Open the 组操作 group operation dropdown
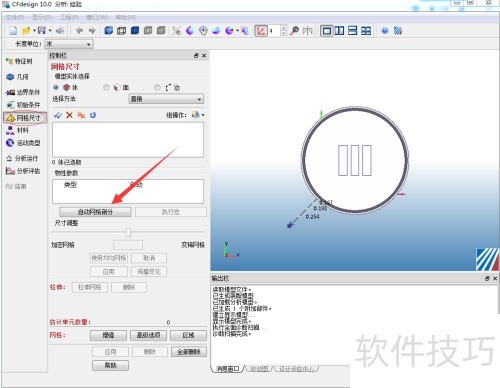Viewport: 500px width, 388px height. pyautogui.click(x=198, y=115)
